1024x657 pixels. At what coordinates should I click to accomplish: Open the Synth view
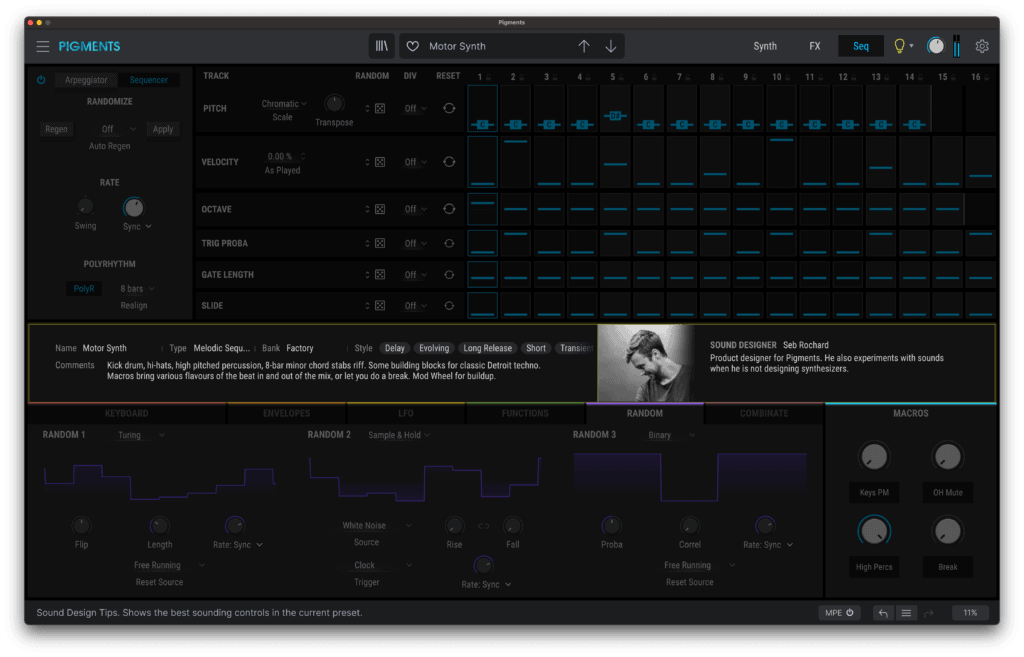pyautogui.click(x=765, y=46)
